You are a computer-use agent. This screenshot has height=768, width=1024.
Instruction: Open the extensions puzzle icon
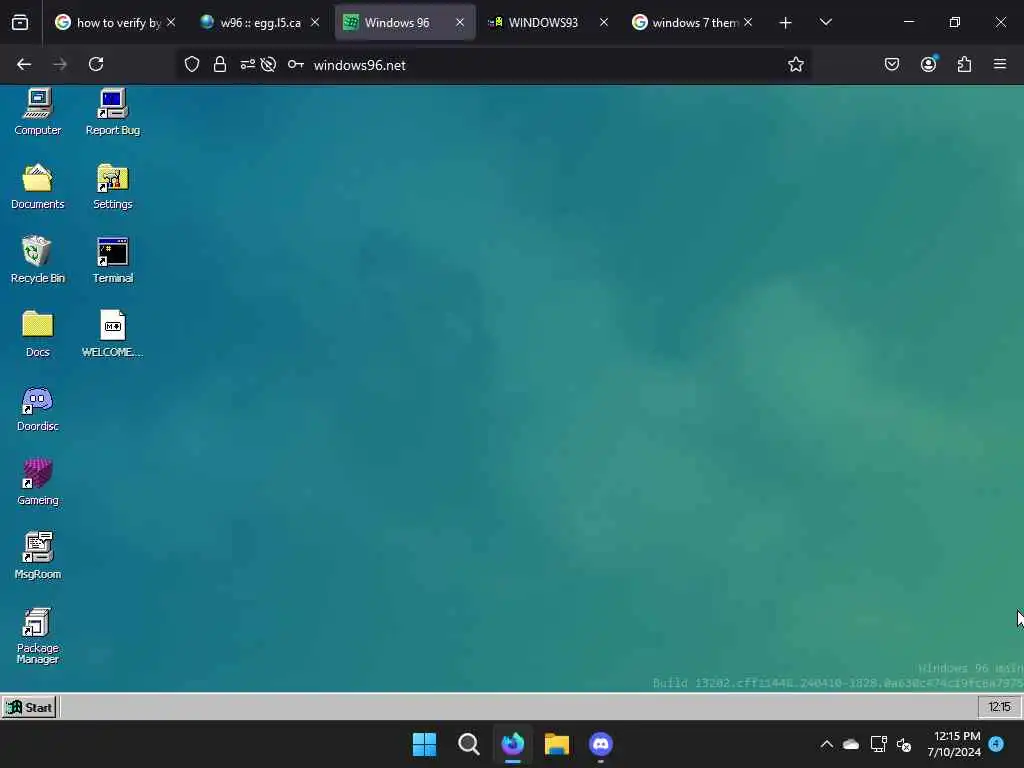click(x=964, y=65)
